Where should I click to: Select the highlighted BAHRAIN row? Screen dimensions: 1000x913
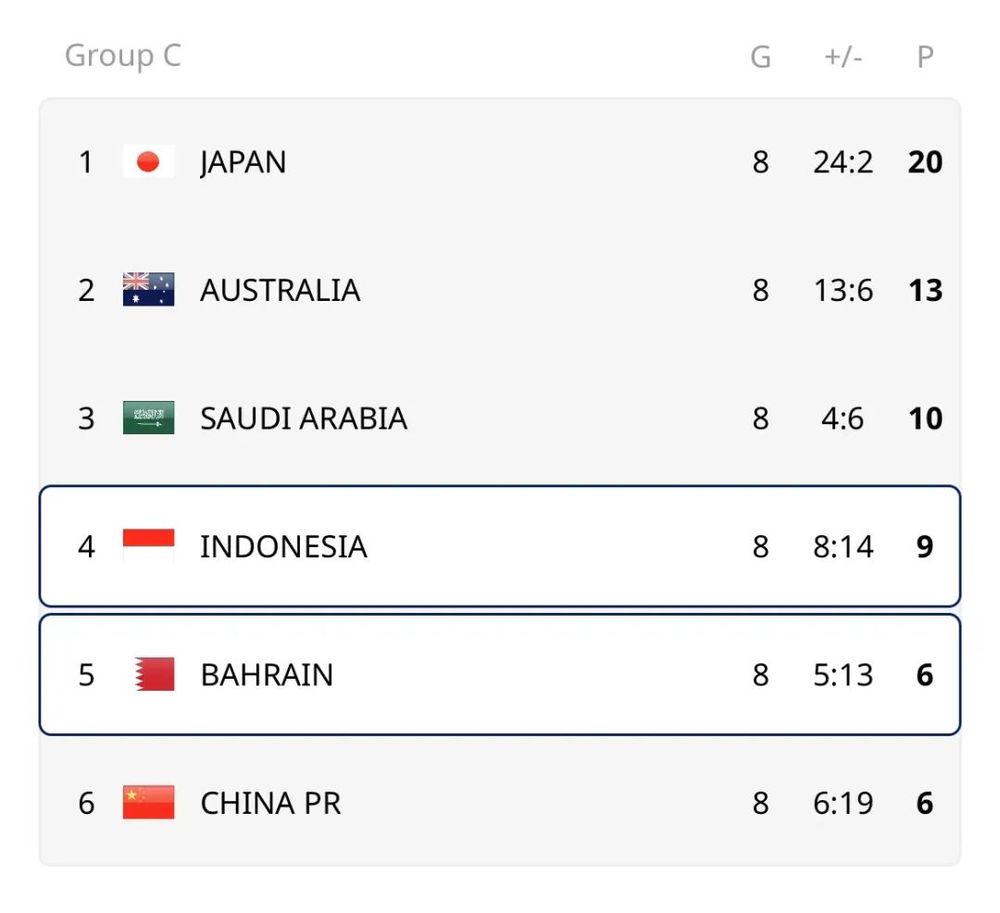(500, 675)
